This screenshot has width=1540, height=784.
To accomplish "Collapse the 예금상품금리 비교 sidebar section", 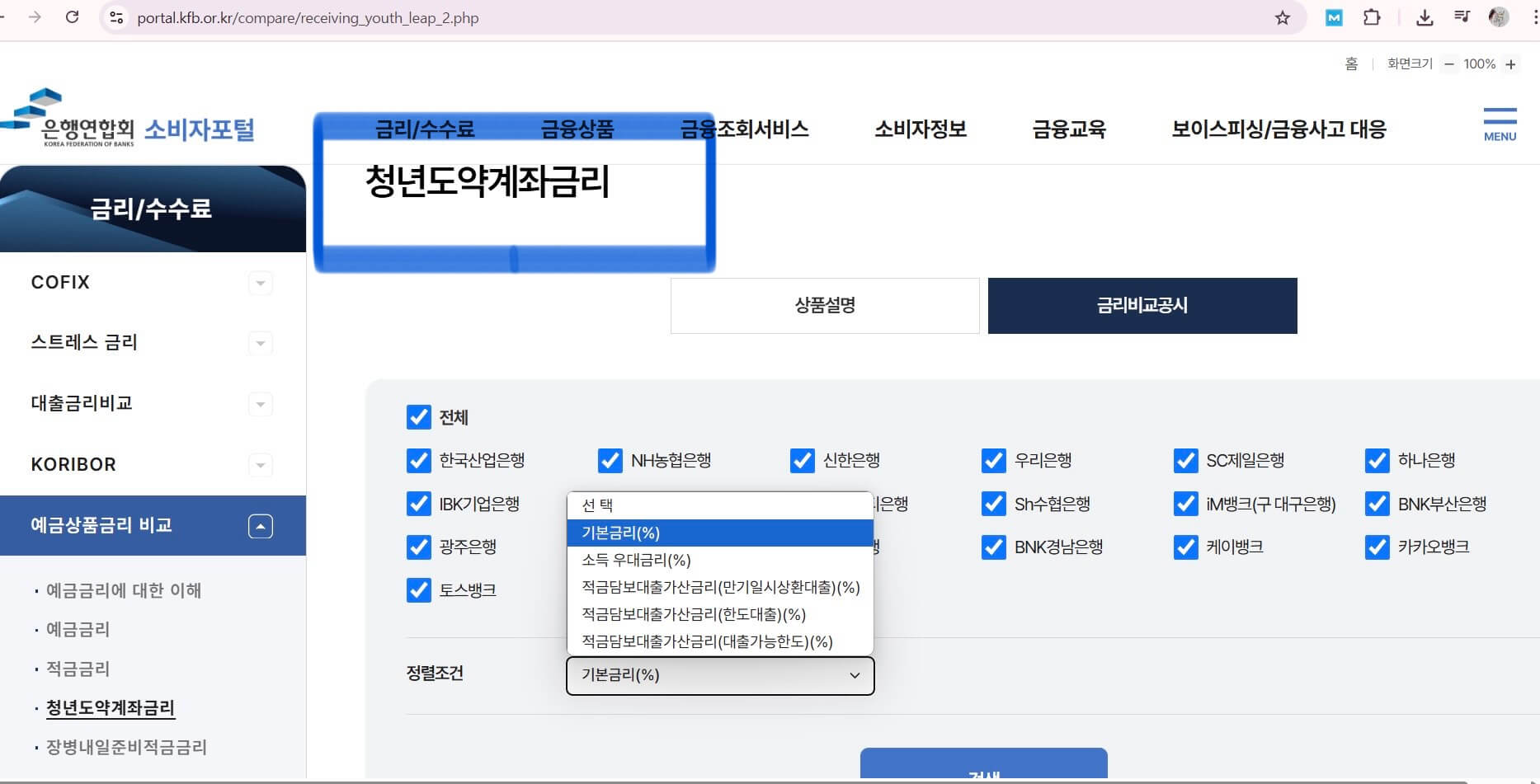I will (261, 525).
